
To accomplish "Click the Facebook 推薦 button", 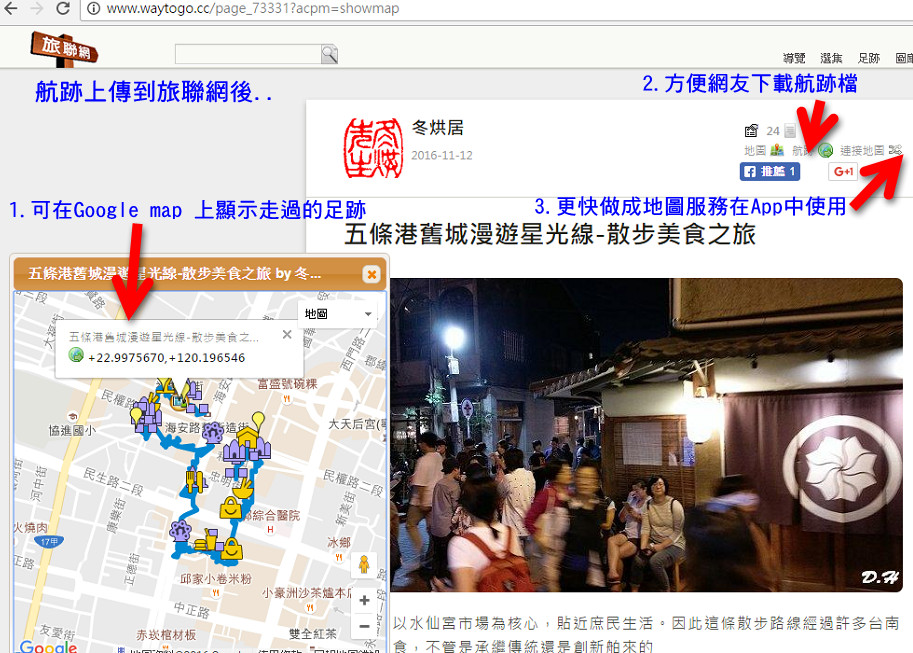I will click(769, 172).
